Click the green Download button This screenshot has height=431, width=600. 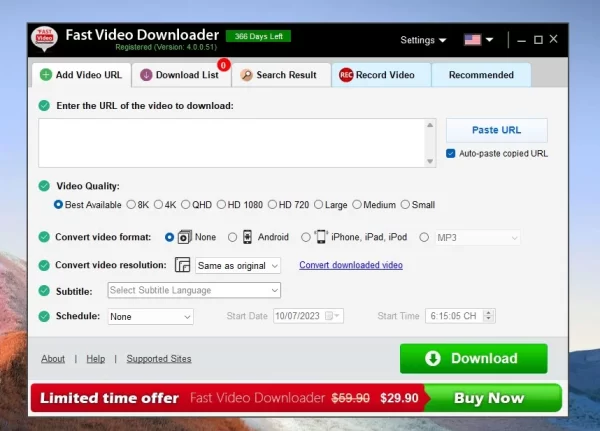(474, 359)
